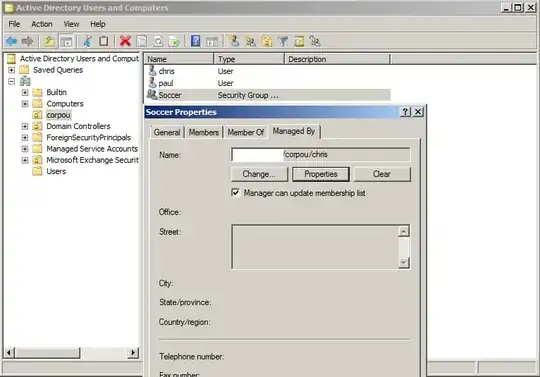The height and width of the screenshot is (377, 540).
Task: Click the Add to group toolbar icon
Action: click(315, 41)
